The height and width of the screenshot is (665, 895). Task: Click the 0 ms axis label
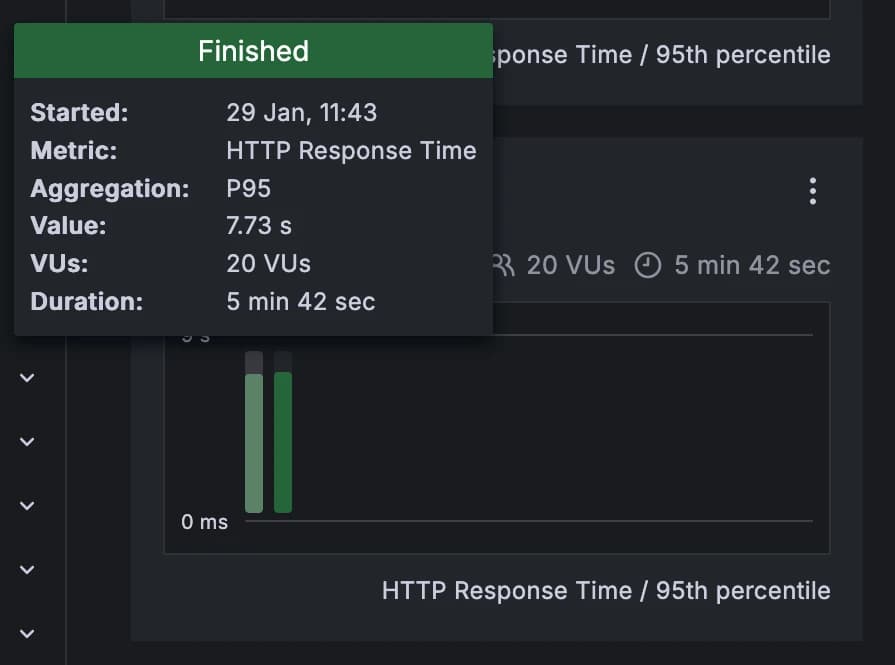point(205,522)
